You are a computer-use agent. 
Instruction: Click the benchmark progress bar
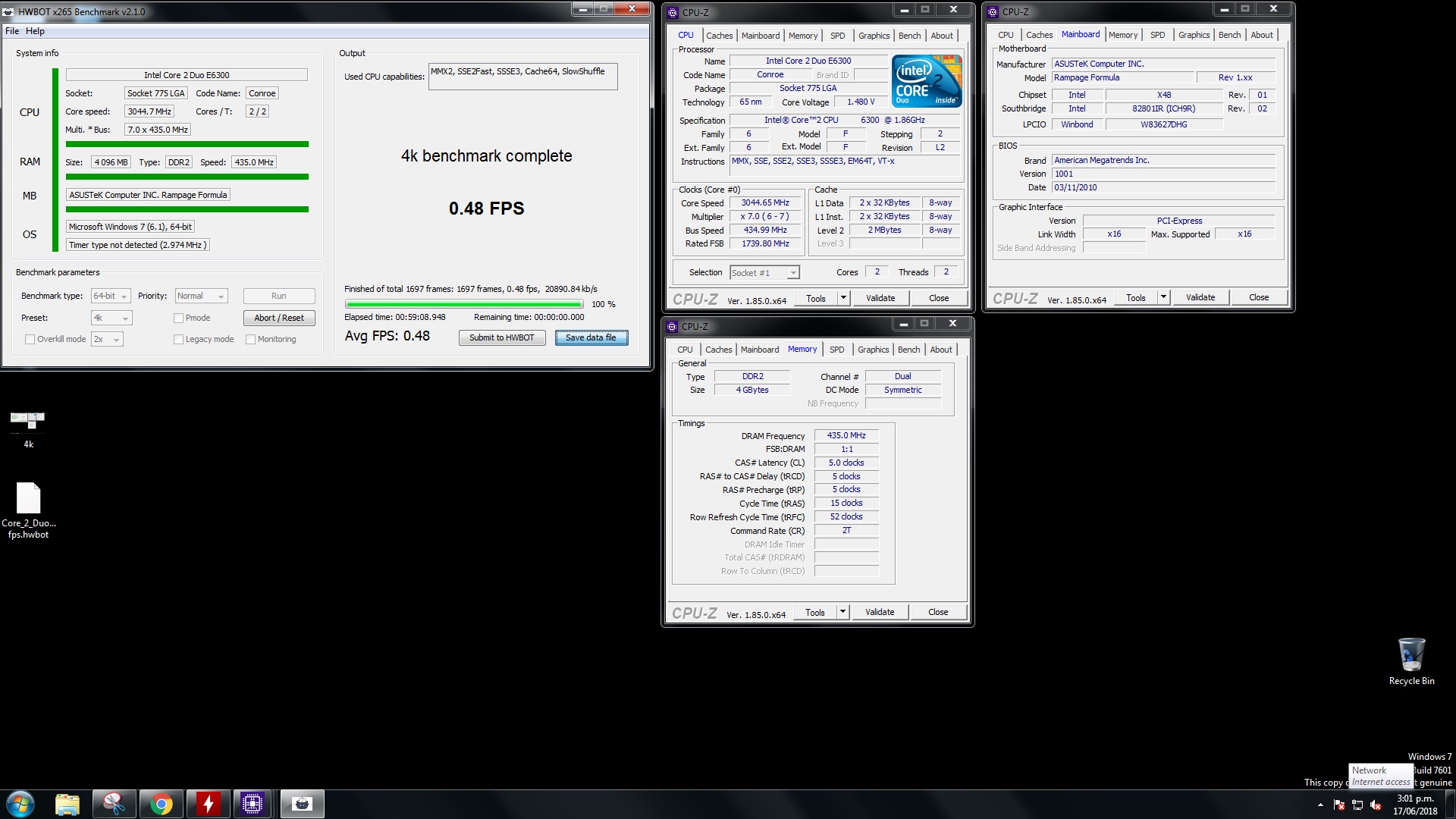tap(463, 304)
